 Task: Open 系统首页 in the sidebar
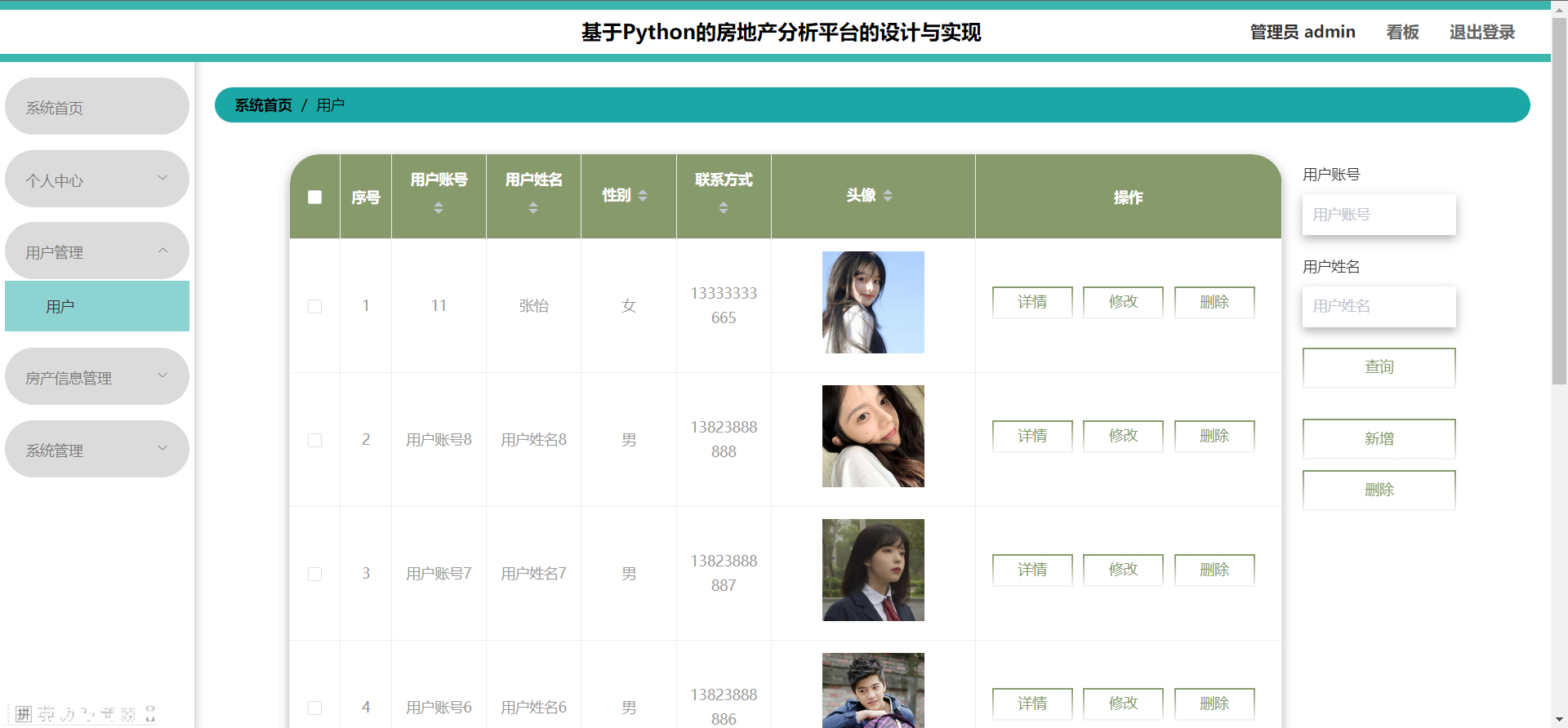pos(97,106)
